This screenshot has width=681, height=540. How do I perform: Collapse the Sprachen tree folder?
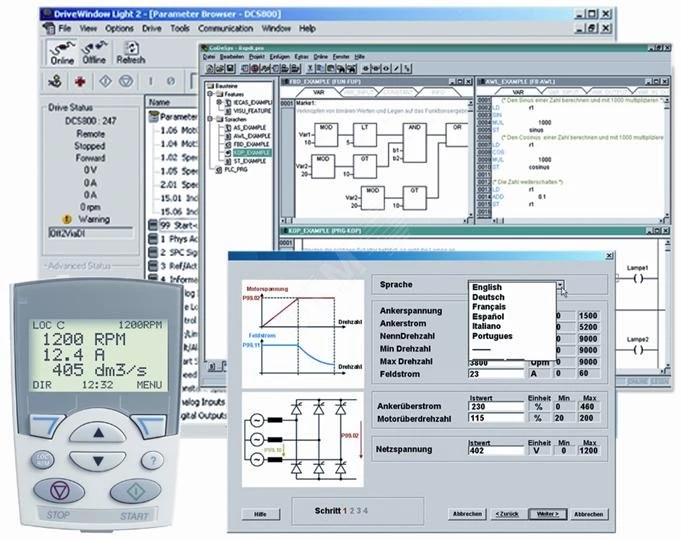[210, 119]
